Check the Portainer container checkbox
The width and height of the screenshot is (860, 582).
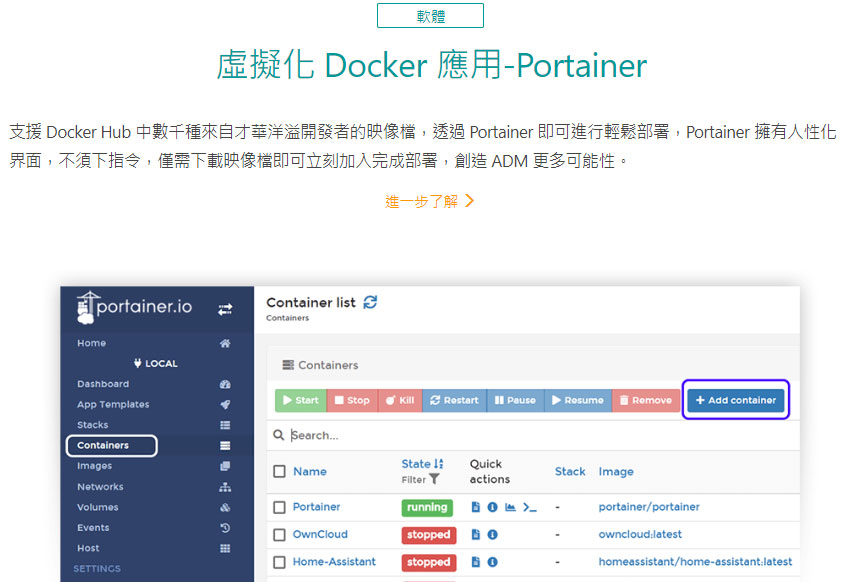click(x=280, y=507)
